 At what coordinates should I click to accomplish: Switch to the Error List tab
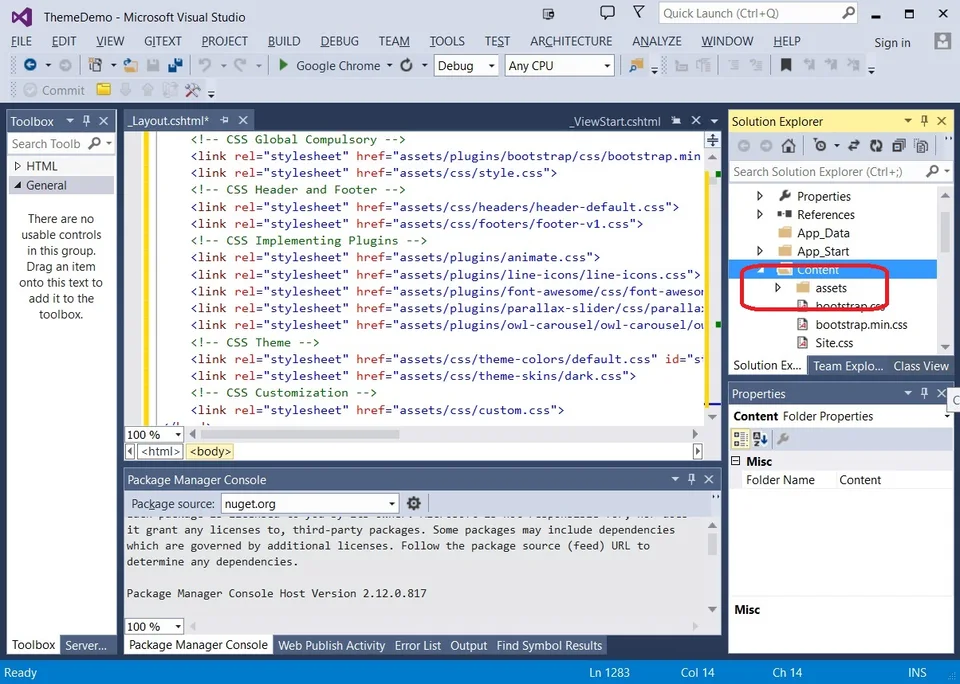[x=418, y=645]
